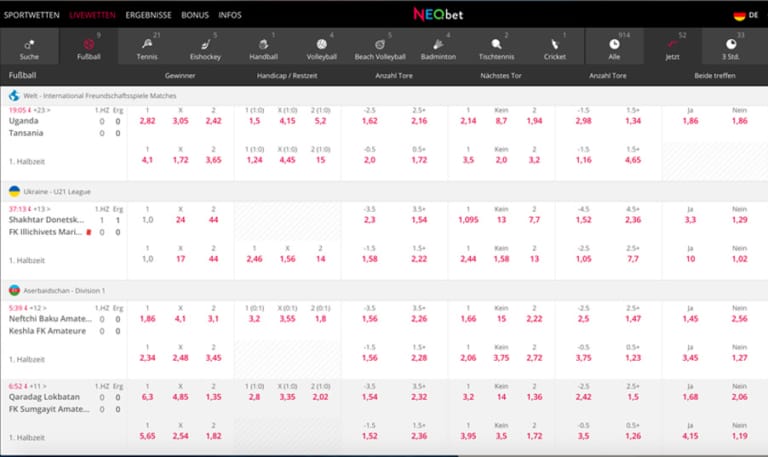
Task: Click the NEObet logo
Action: (437, 15)
